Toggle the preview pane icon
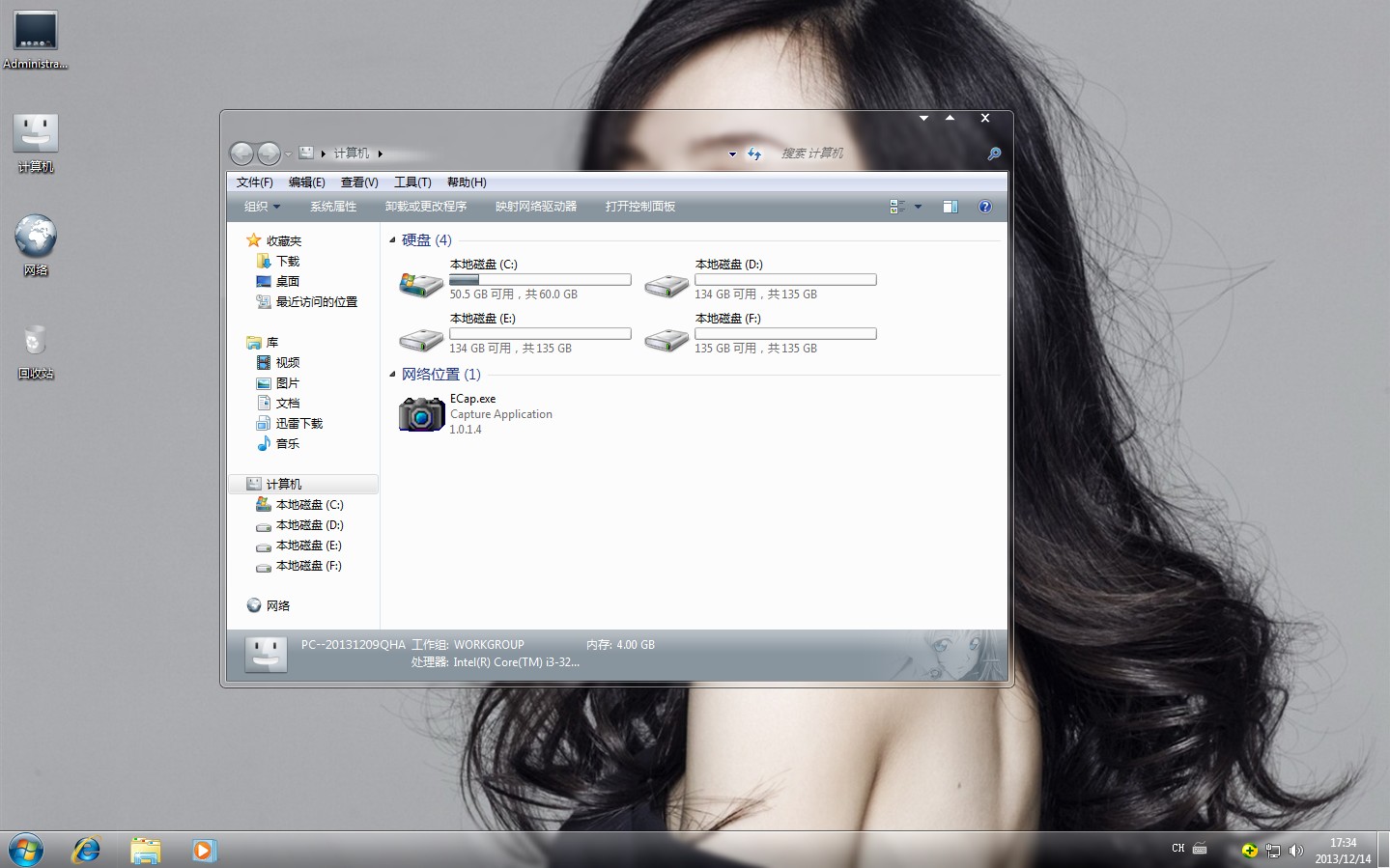This screenshot has height=868, width=1390. click(950, 207)
